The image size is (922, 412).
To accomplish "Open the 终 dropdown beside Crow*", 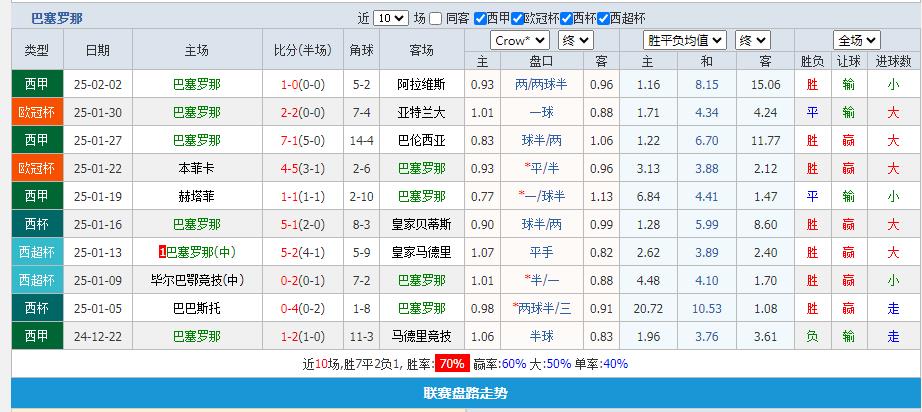I will tap(575, 40).
